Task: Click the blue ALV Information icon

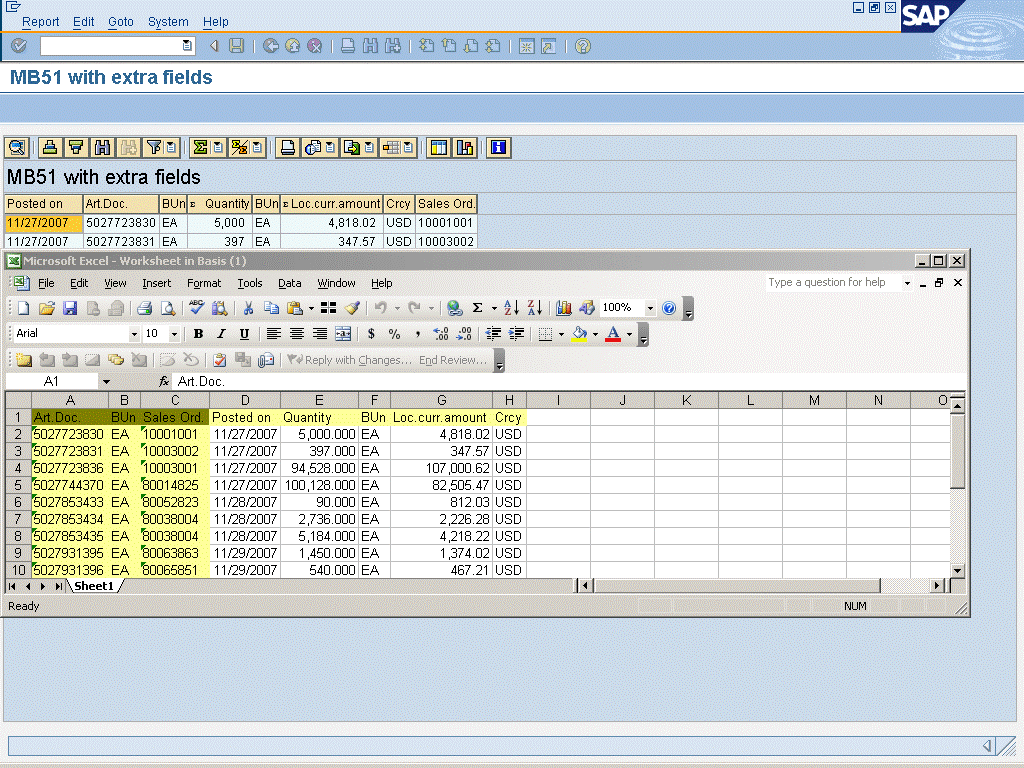Action: pyautogui.click(x=498, y=148)
